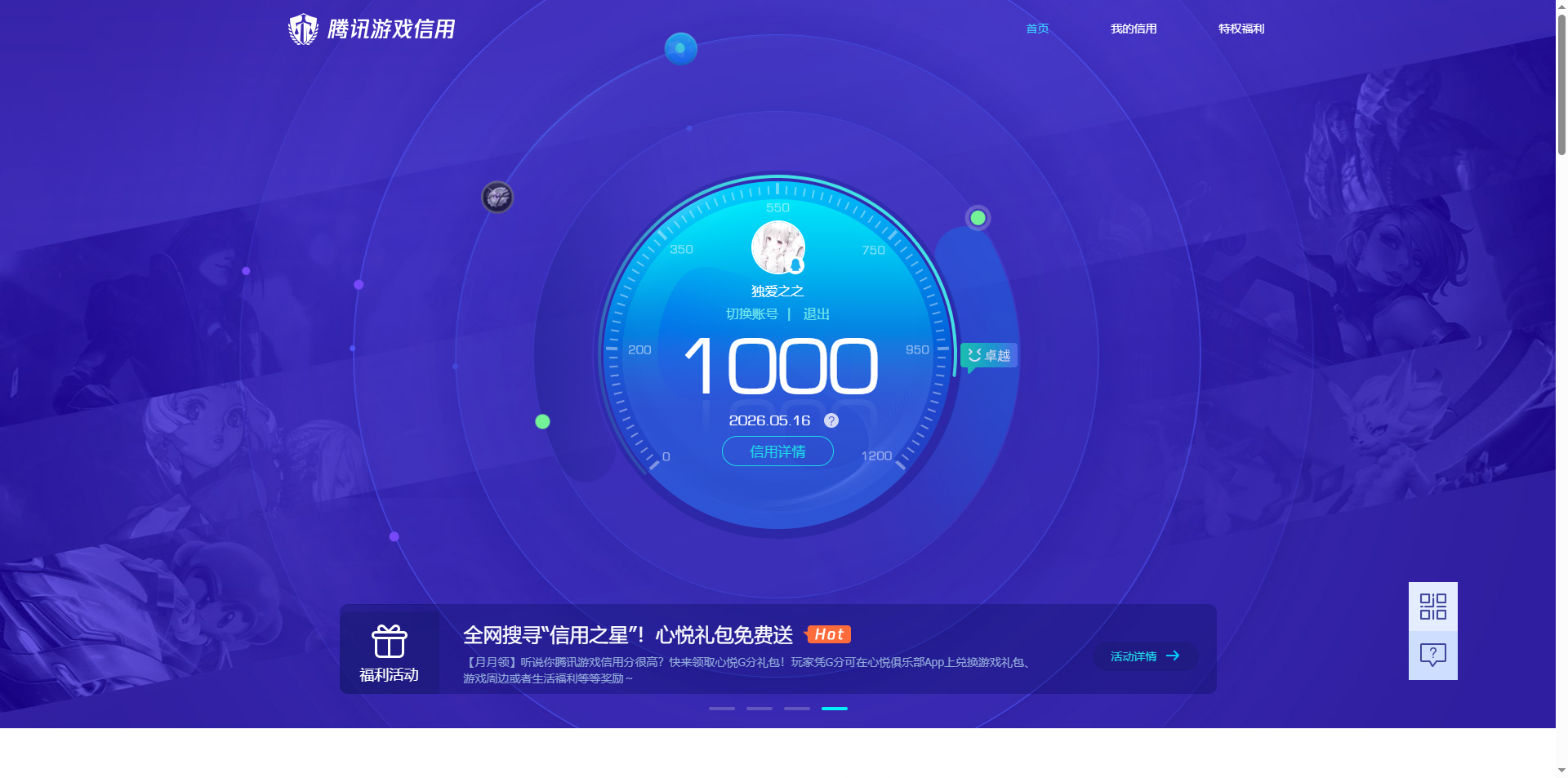The height and width of the screenshot is (778, 1568).
Task: Open the 特权福利 nav tab
Action: [x=1241, y=29]
